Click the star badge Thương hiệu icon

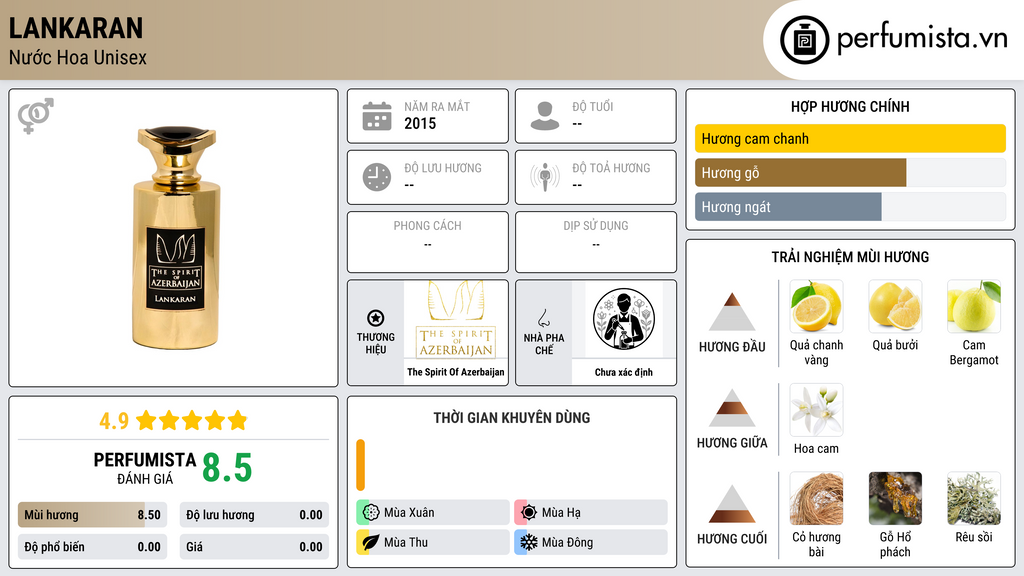pos(376,318)
